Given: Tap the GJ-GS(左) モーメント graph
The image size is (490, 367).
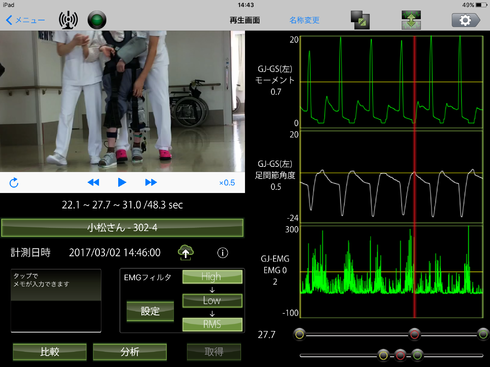Looking at the screenshot, I should click(392, 82).
